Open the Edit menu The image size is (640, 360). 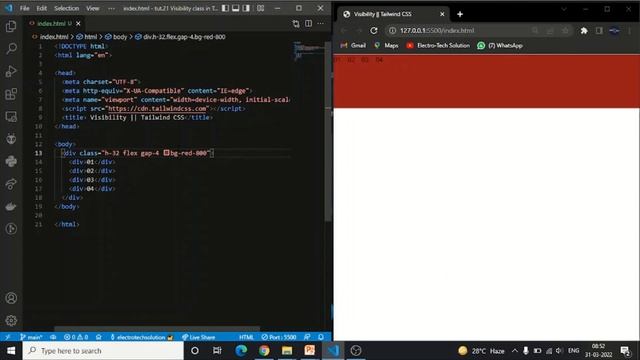[42, 8]
